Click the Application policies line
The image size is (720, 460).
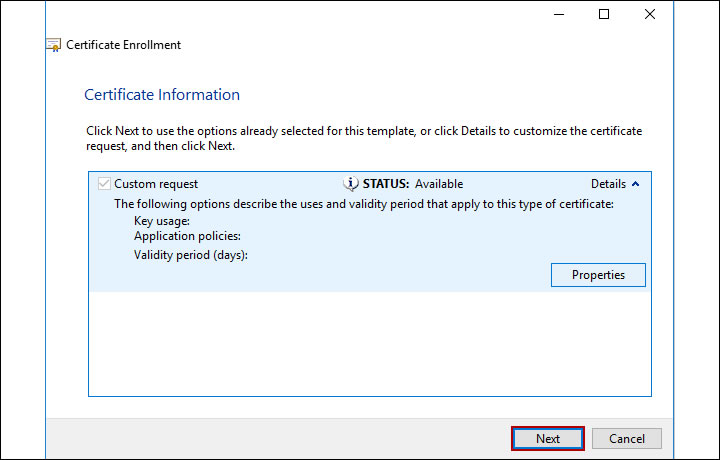187,237
